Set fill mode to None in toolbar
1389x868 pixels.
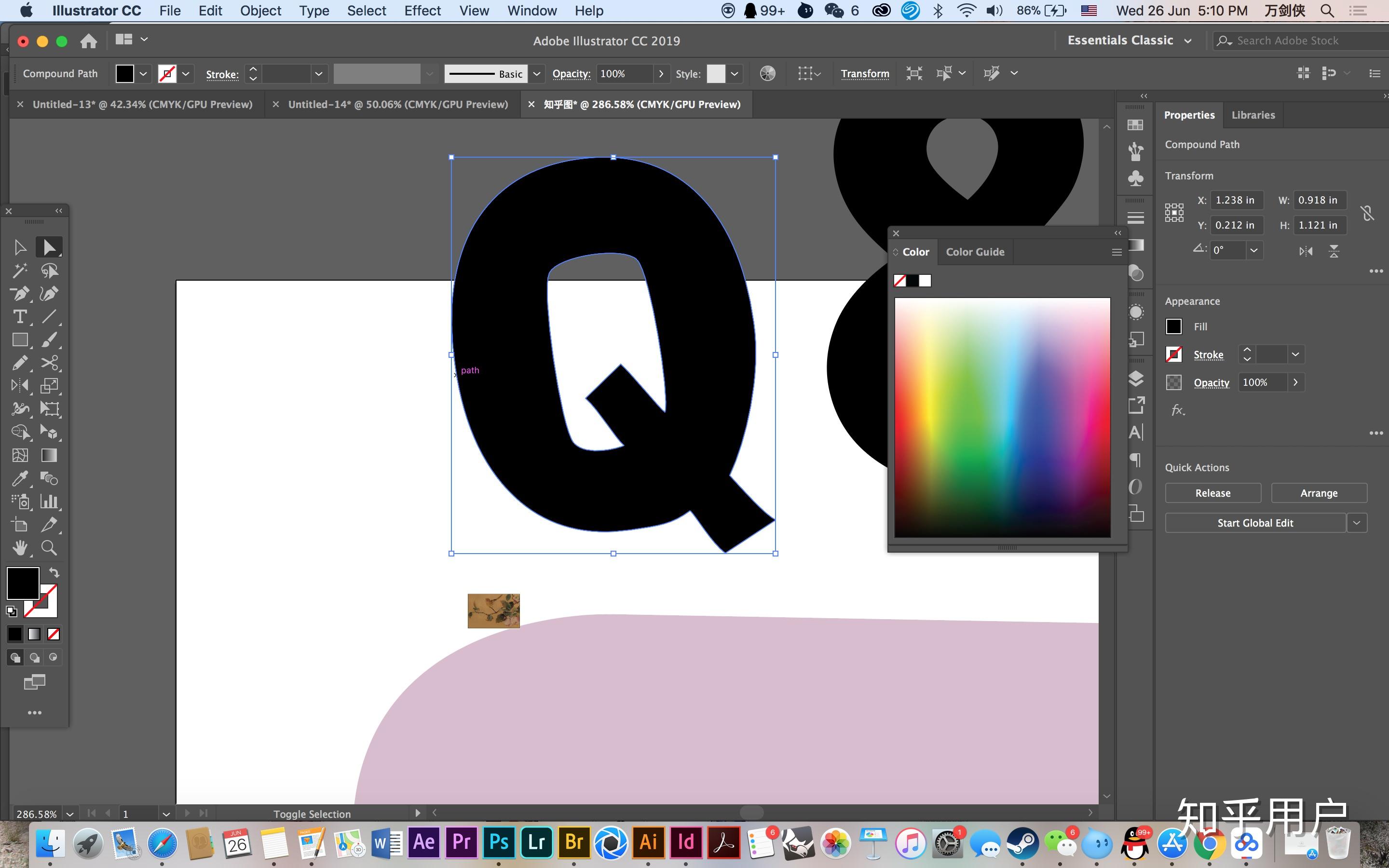(54, 634)
